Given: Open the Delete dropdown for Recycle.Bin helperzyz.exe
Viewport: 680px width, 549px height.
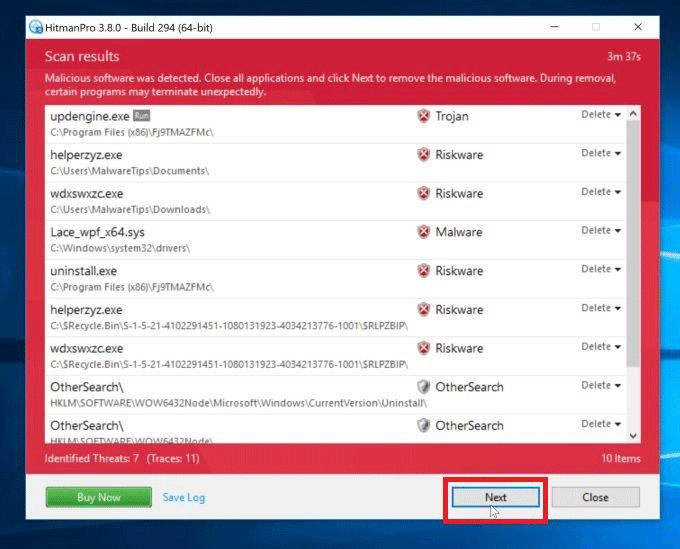Looking at the screenshot, I should click(x=601, y=308).
